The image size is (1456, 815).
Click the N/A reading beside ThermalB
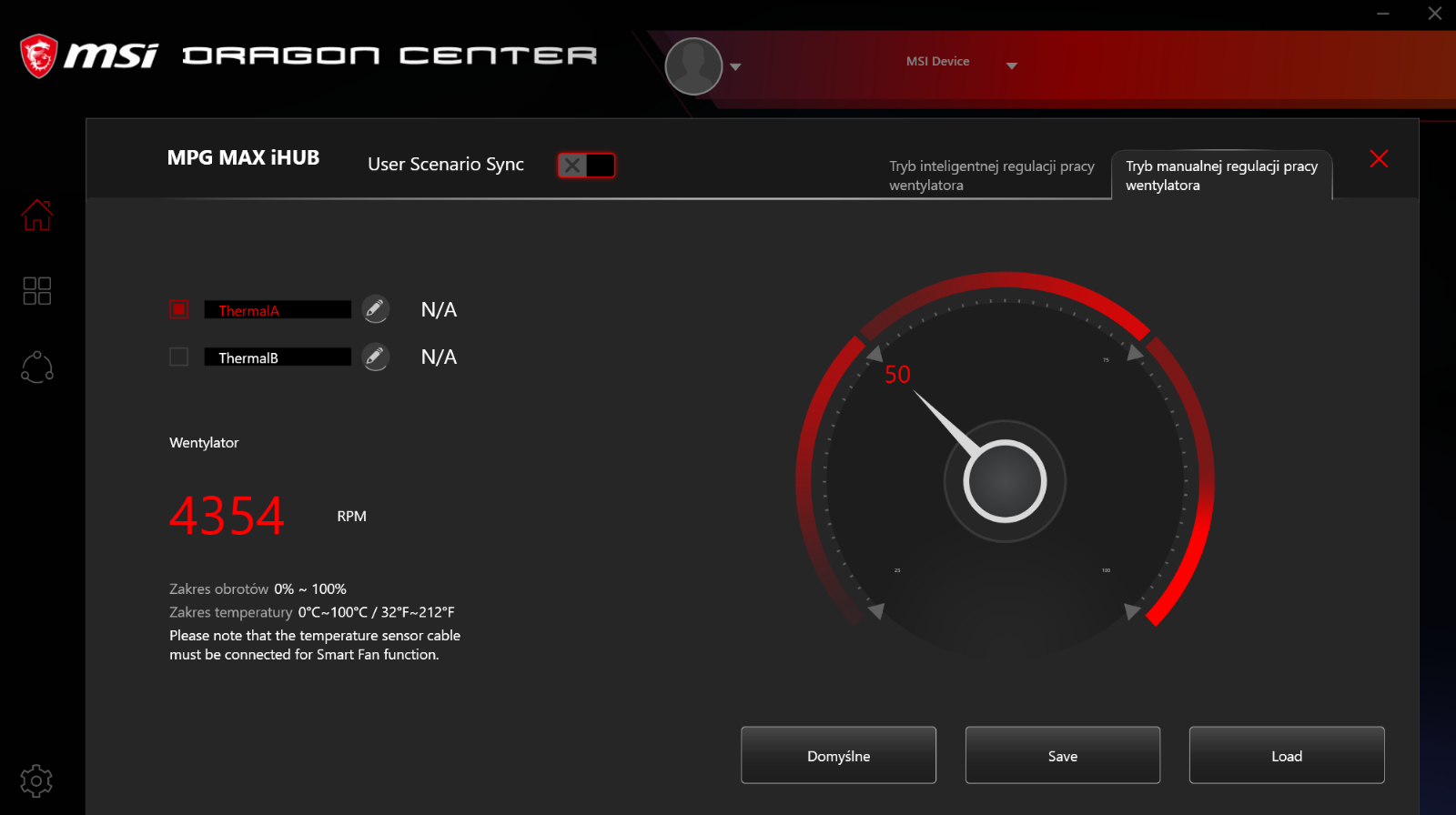click(x=439, y=357)
